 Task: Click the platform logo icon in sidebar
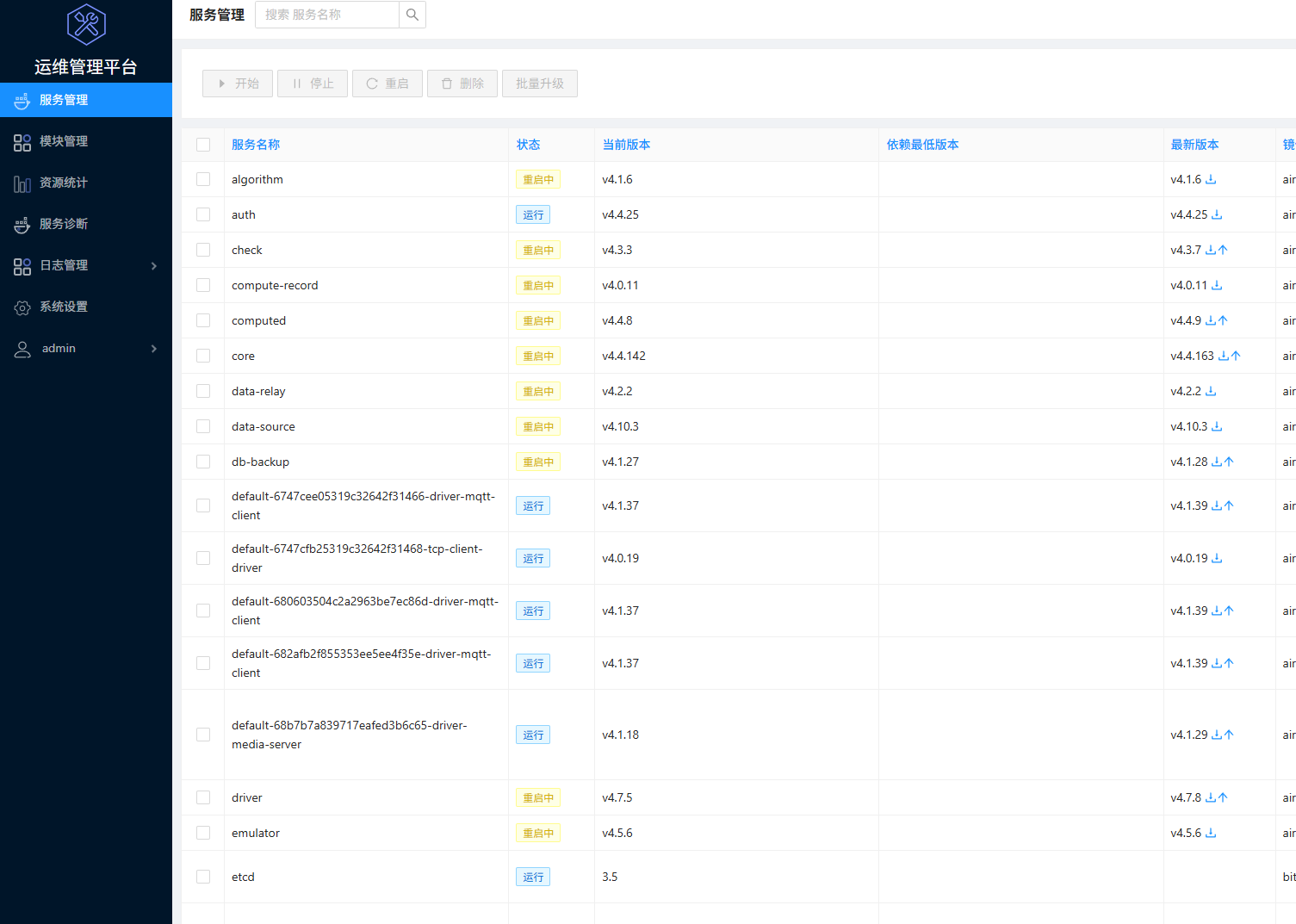click(86, 24)
